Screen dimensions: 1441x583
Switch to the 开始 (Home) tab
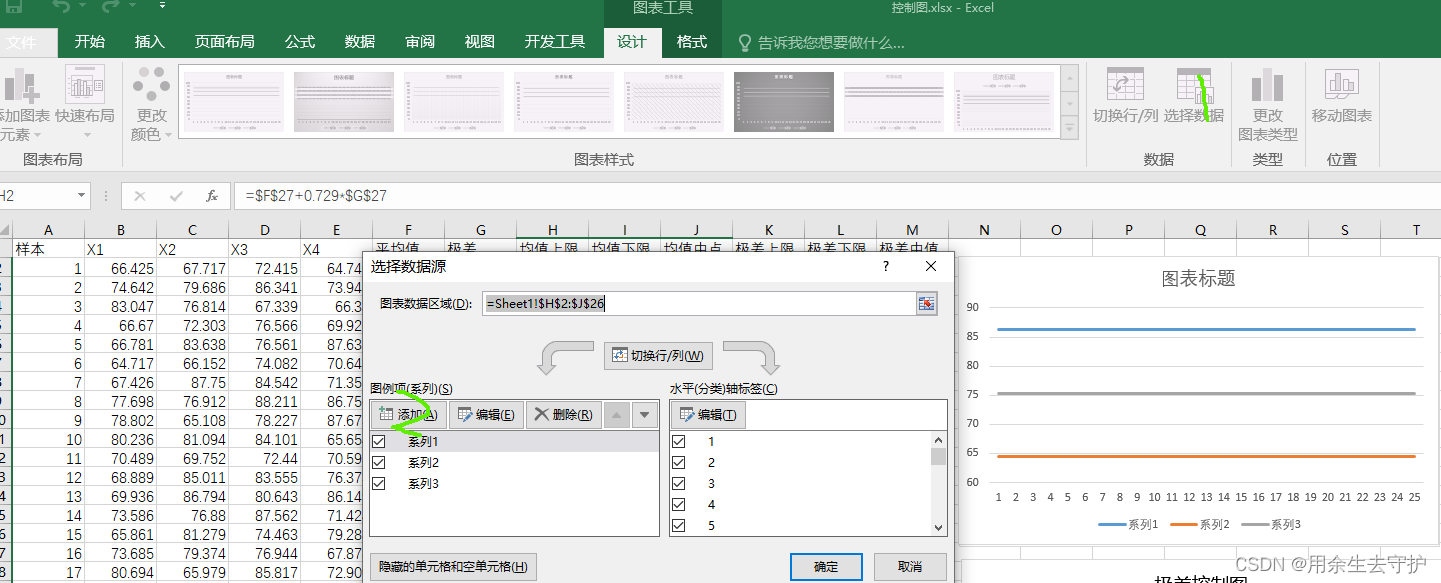90,42
